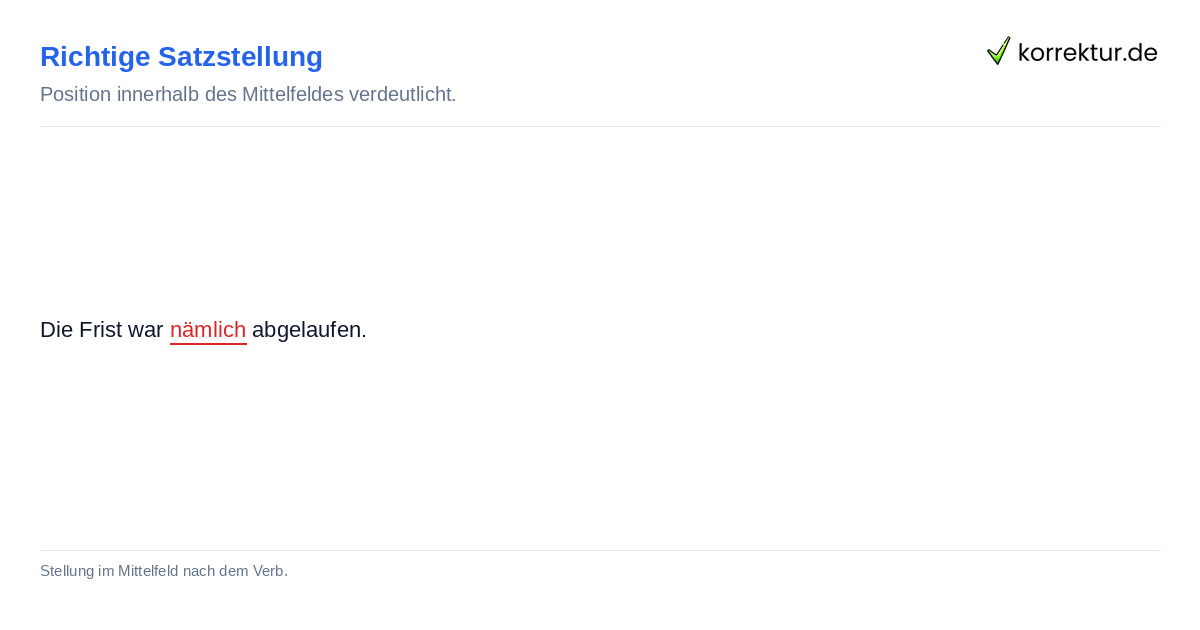1200x630 pixels.
Task: Click the word Richtige in the title
Action: point(95,57)
